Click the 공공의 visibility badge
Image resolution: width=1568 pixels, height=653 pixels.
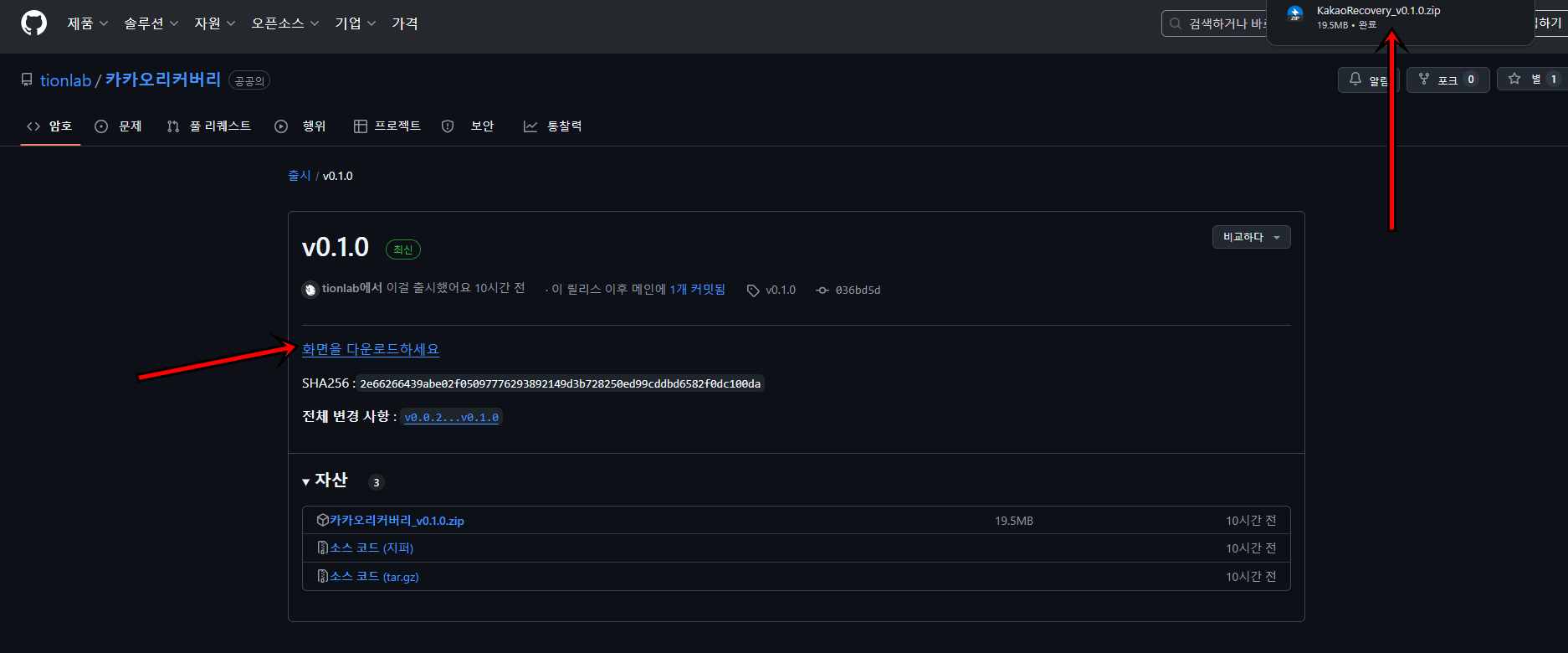point(249,80)
